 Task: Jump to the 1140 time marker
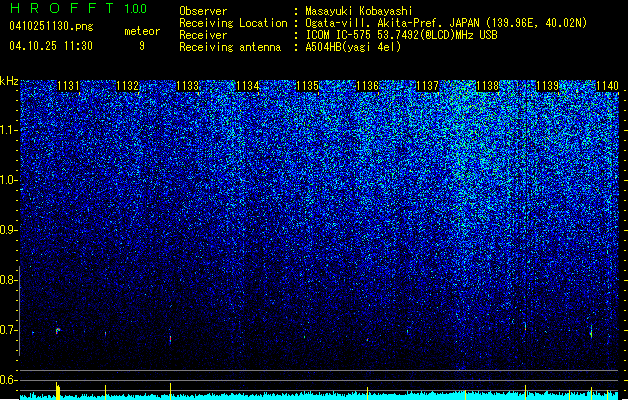(x=607, y=86)
